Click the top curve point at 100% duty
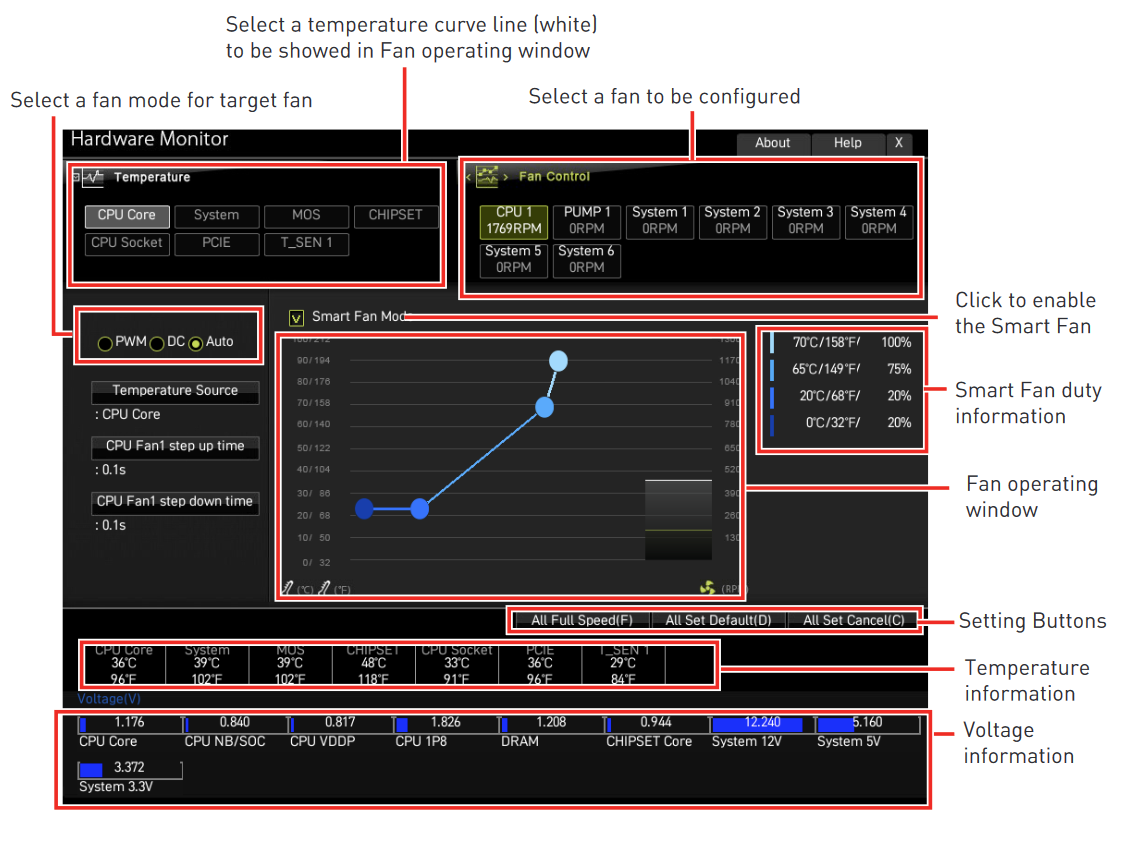This screenshot has width=1140, height=841. coord(558,361)
